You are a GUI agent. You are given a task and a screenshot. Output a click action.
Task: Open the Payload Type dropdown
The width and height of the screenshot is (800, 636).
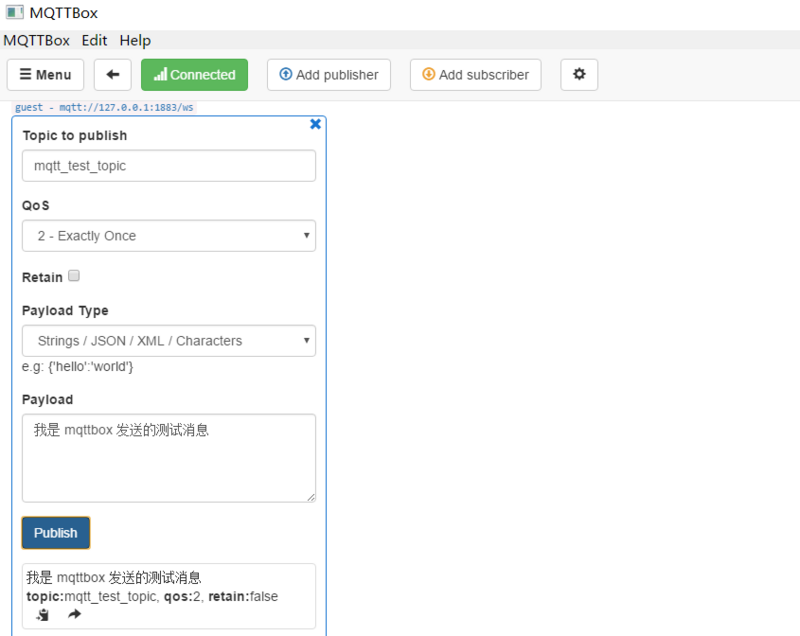[x=168, y=341]
